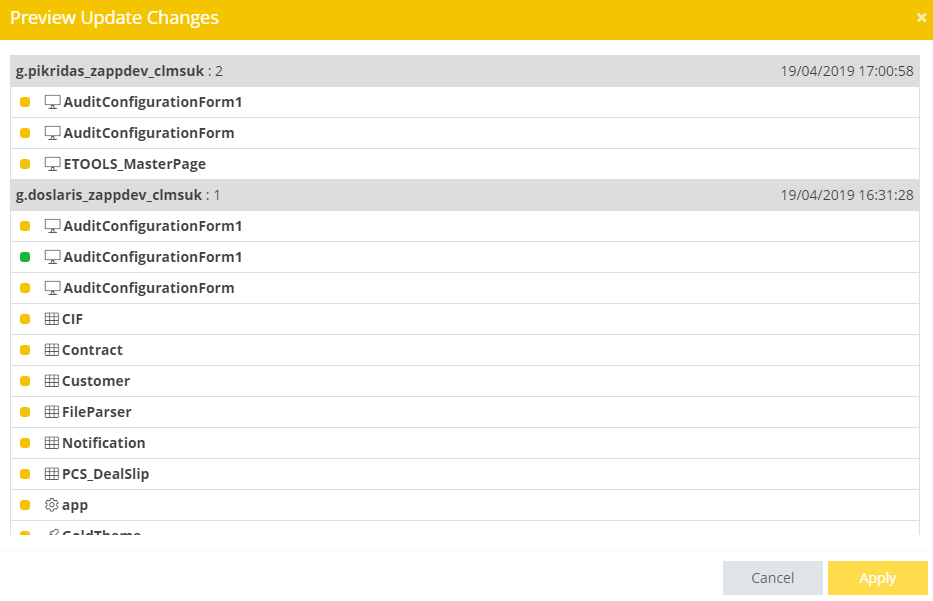This screenshot has height=601, width=933.
Task: Click the yellow status dot beside ETOOLS_MasterPage
Action: (25, 164)
